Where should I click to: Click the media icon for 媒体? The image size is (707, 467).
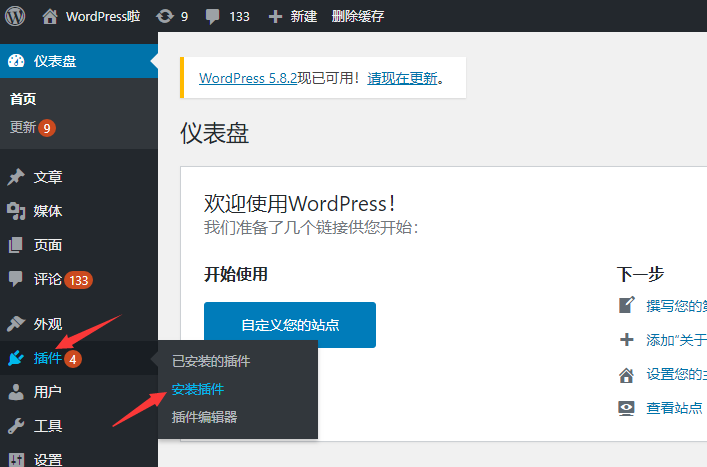pyautogui.click(x=16, y=211)
